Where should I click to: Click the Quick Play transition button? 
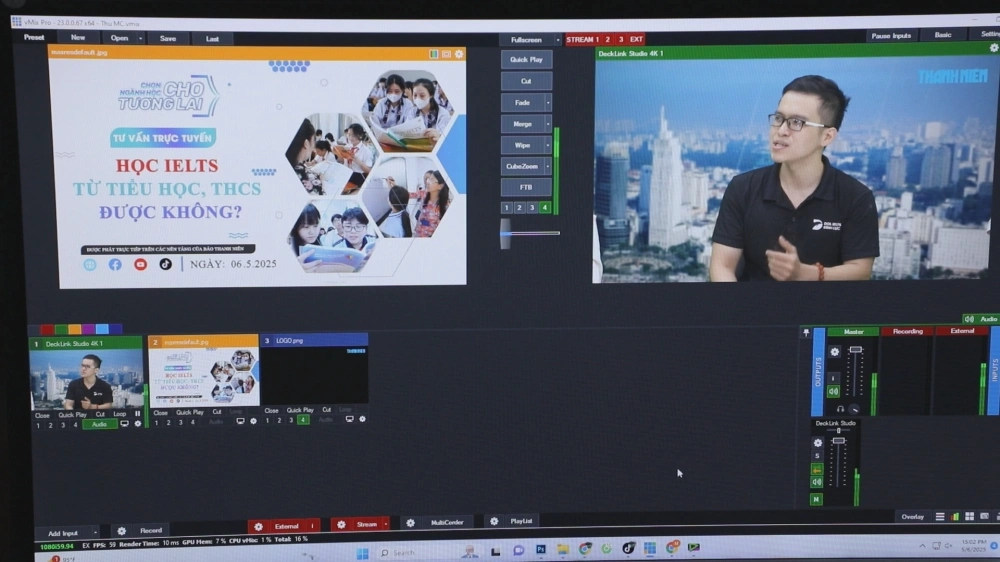pyautogui.click(x=526, y=59)
